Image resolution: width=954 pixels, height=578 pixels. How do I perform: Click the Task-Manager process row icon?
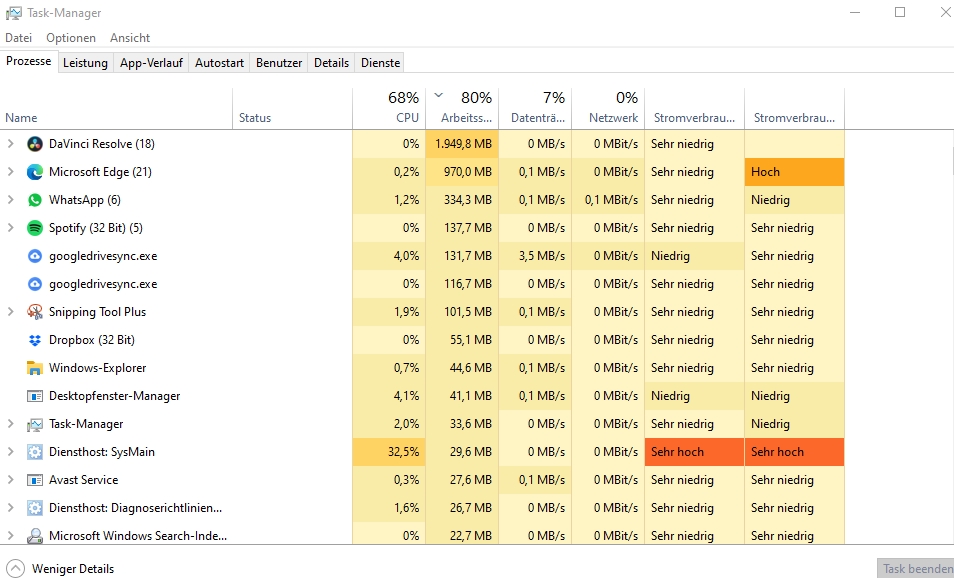(x=35, y=424)
